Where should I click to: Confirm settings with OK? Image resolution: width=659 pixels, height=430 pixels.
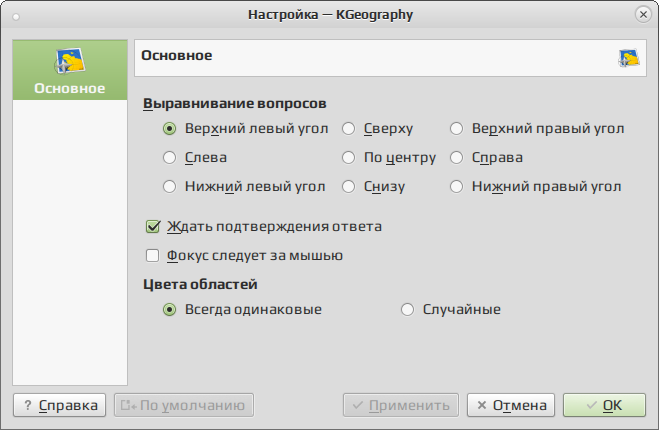(x=604, y=405)
